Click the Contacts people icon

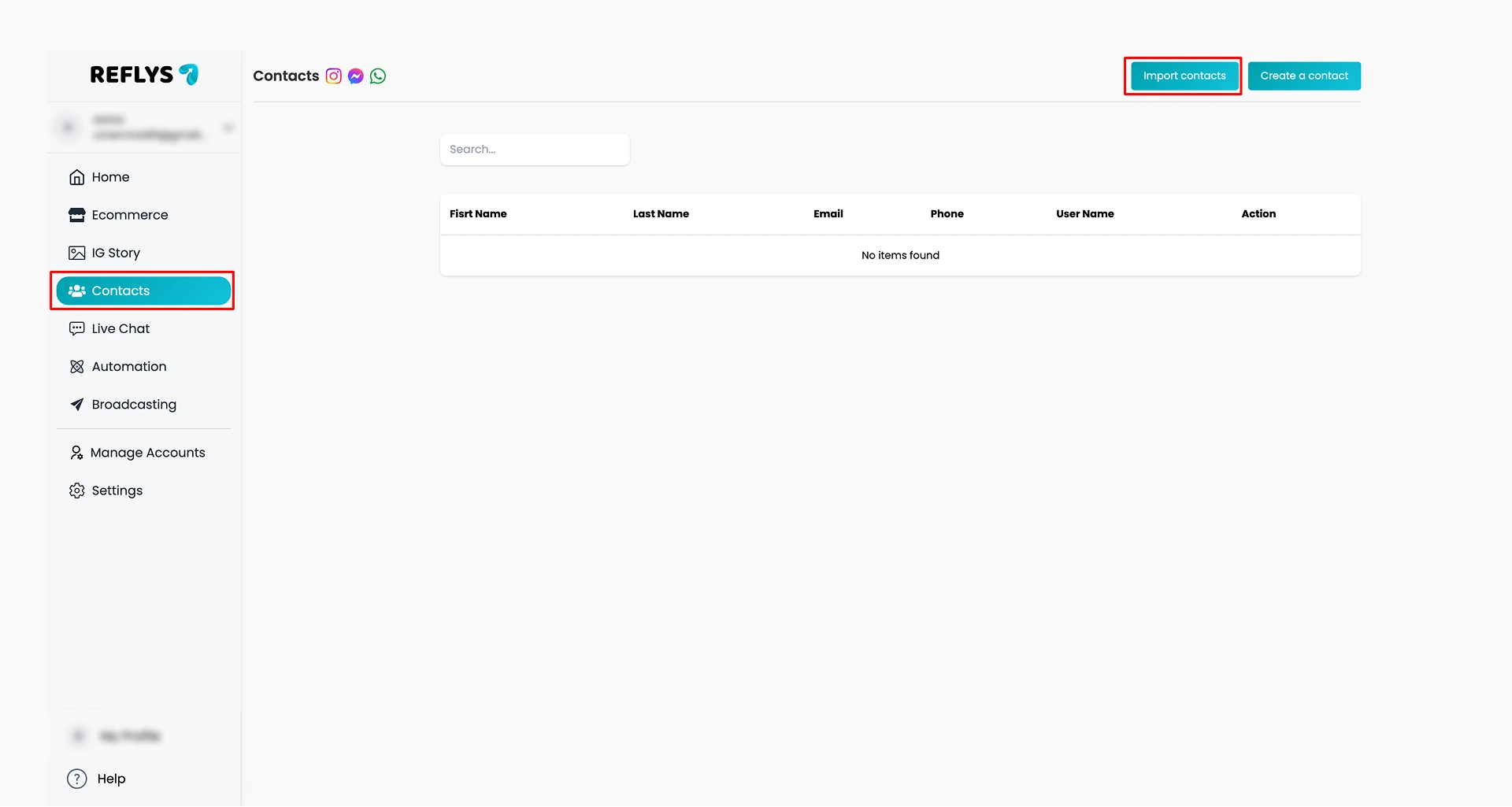click(x=77, y=291)
